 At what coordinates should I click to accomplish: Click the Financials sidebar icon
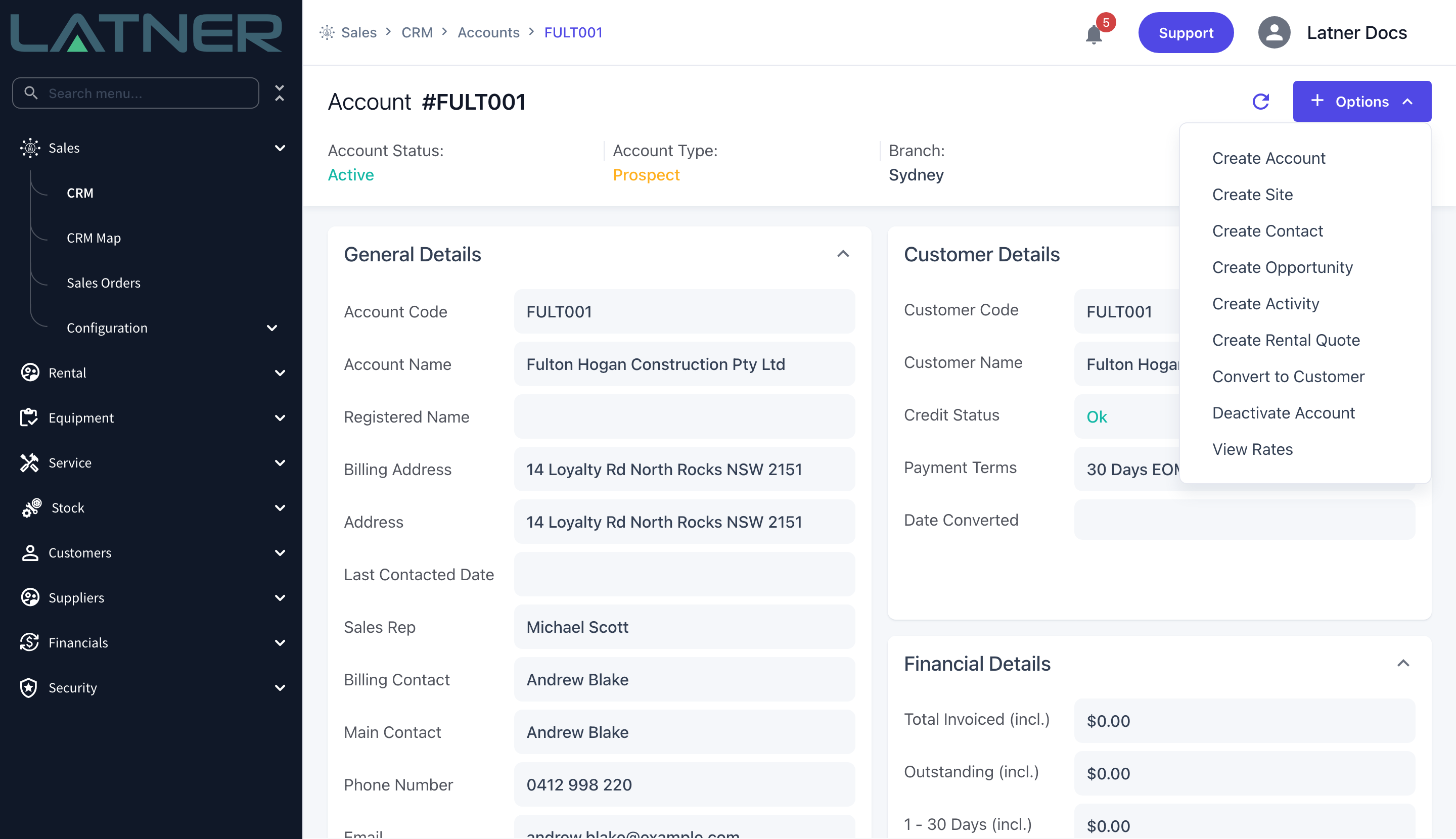click(29, 642)
